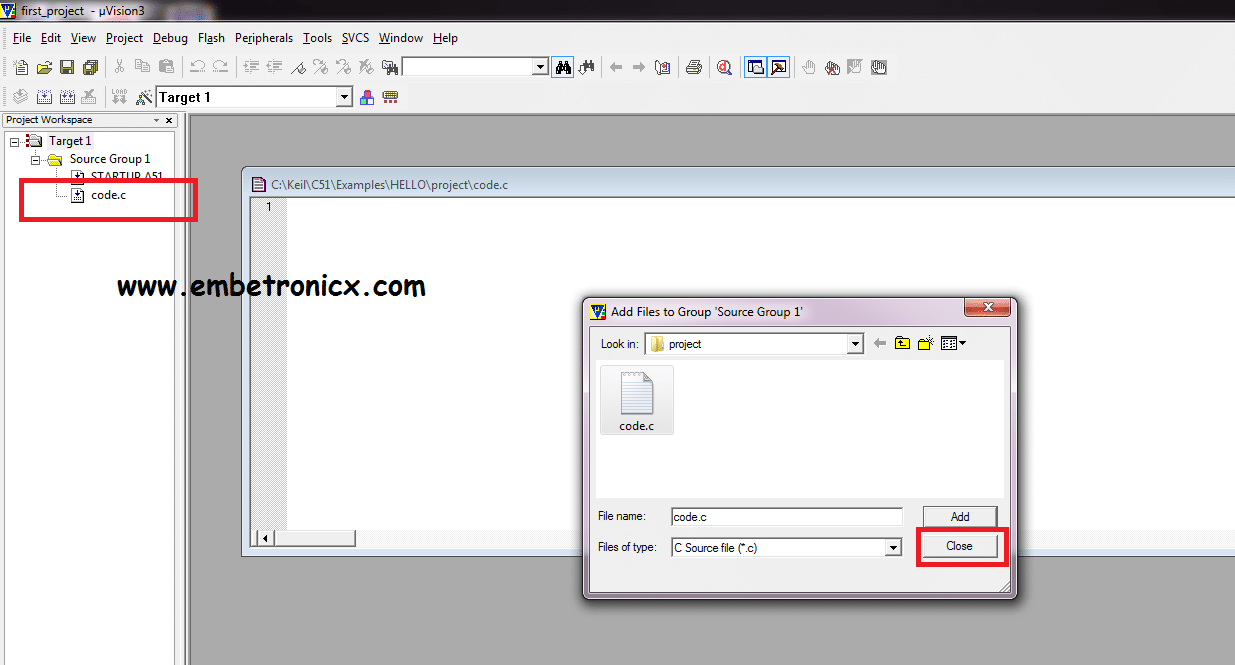Screen dimensions: 1235x665
Task: Click the Undo arrow icon
Action: pyautogui.click(x=197, y=67)
